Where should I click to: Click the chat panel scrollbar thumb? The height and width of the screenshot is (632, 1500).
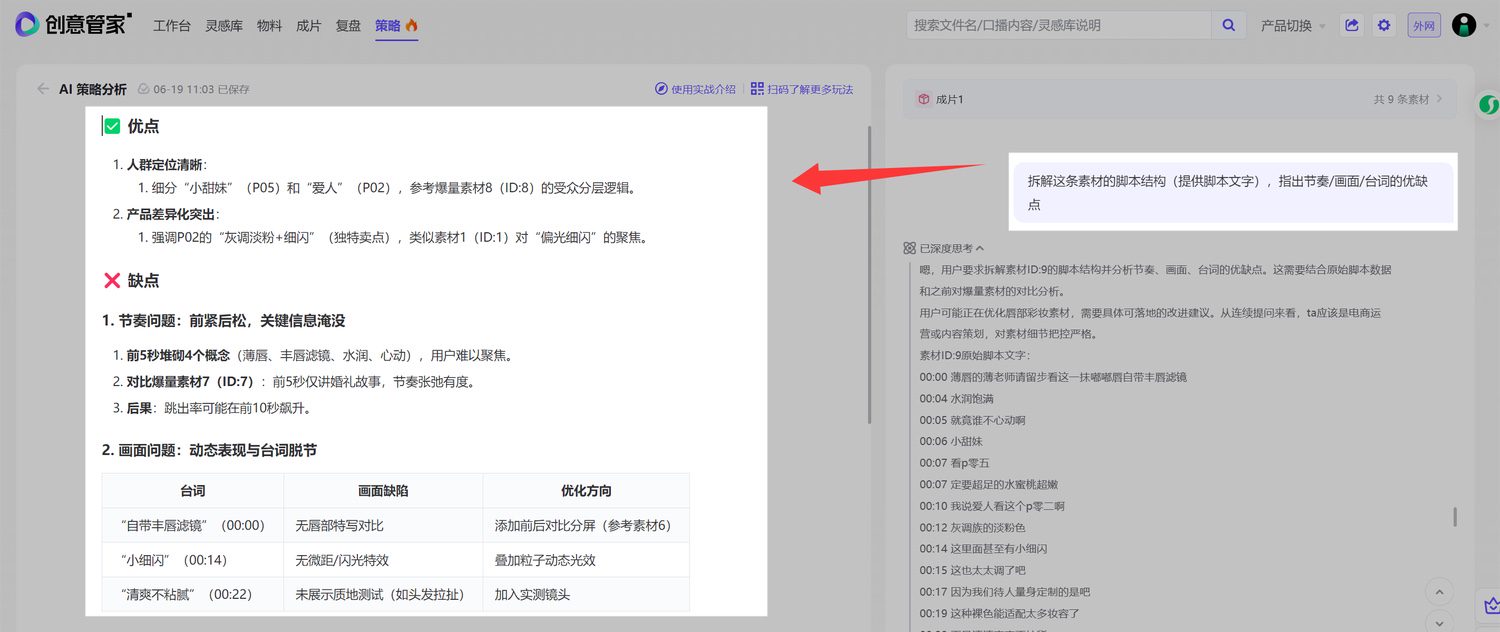click(x=1455, y=517)
